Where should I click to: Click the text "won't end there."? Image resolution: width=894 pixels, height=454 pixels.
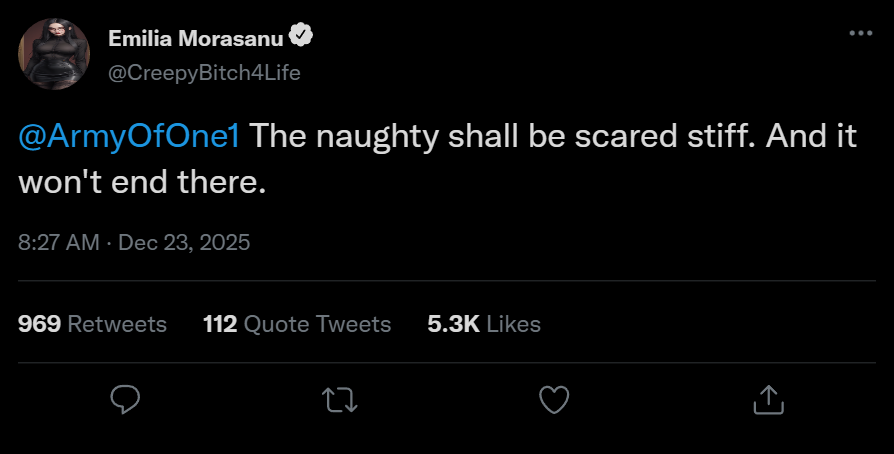point(142,184)
